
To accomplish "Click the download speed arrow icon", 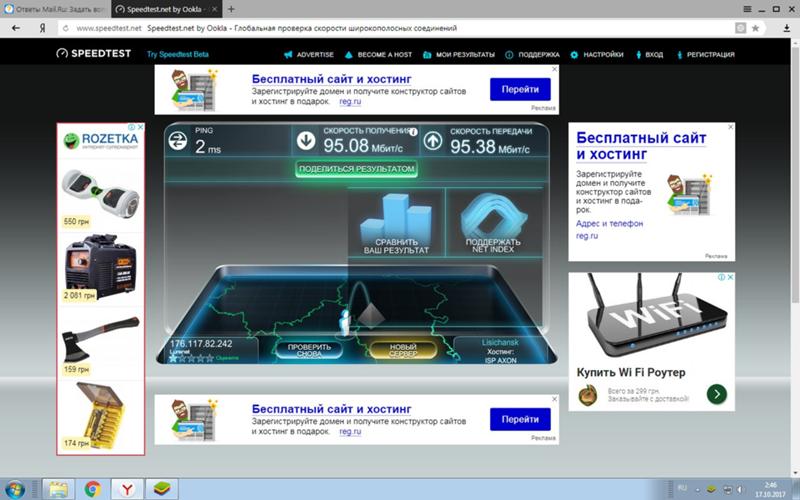I will pos(306,141).
